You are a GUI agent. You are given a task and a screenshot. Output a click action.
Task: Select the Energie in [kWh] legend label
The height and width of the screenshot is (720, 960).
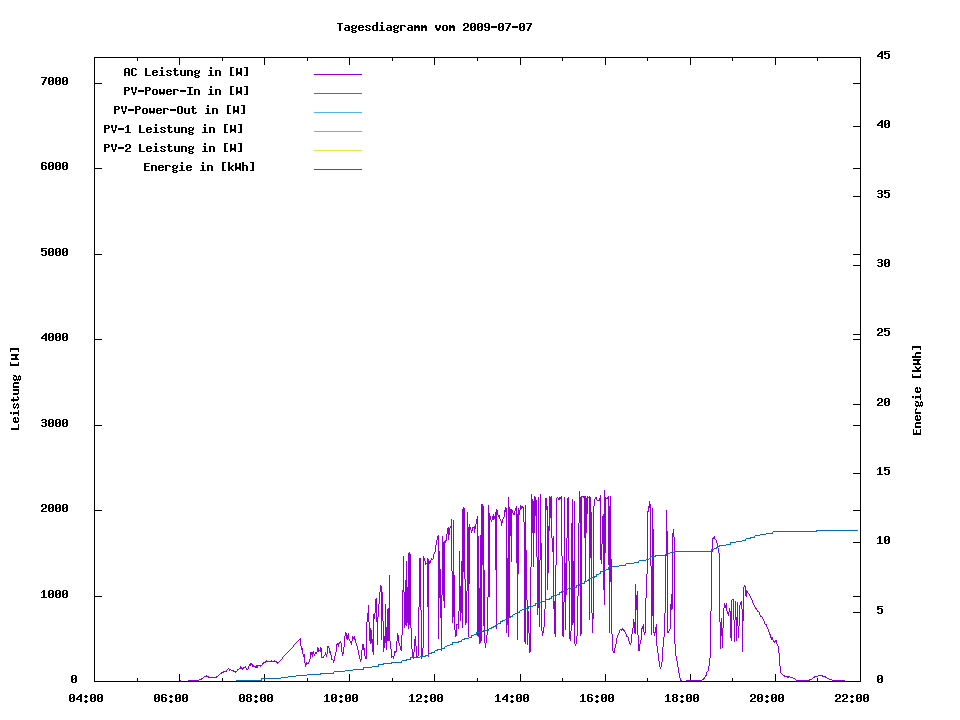pyautogui.click(x=199, y=167)
